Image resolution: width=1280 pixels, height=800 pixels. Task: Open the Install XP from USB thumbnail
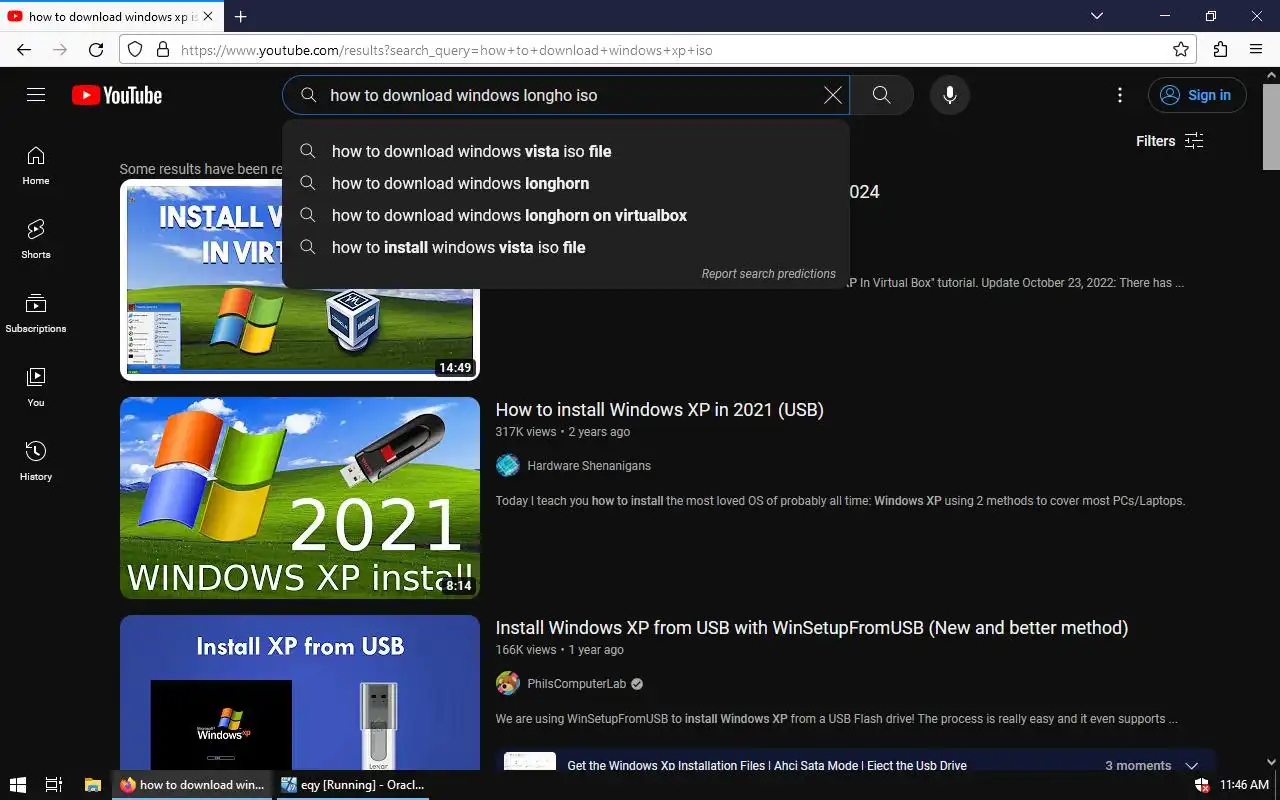pyautogui.click(x=300, y=692)
